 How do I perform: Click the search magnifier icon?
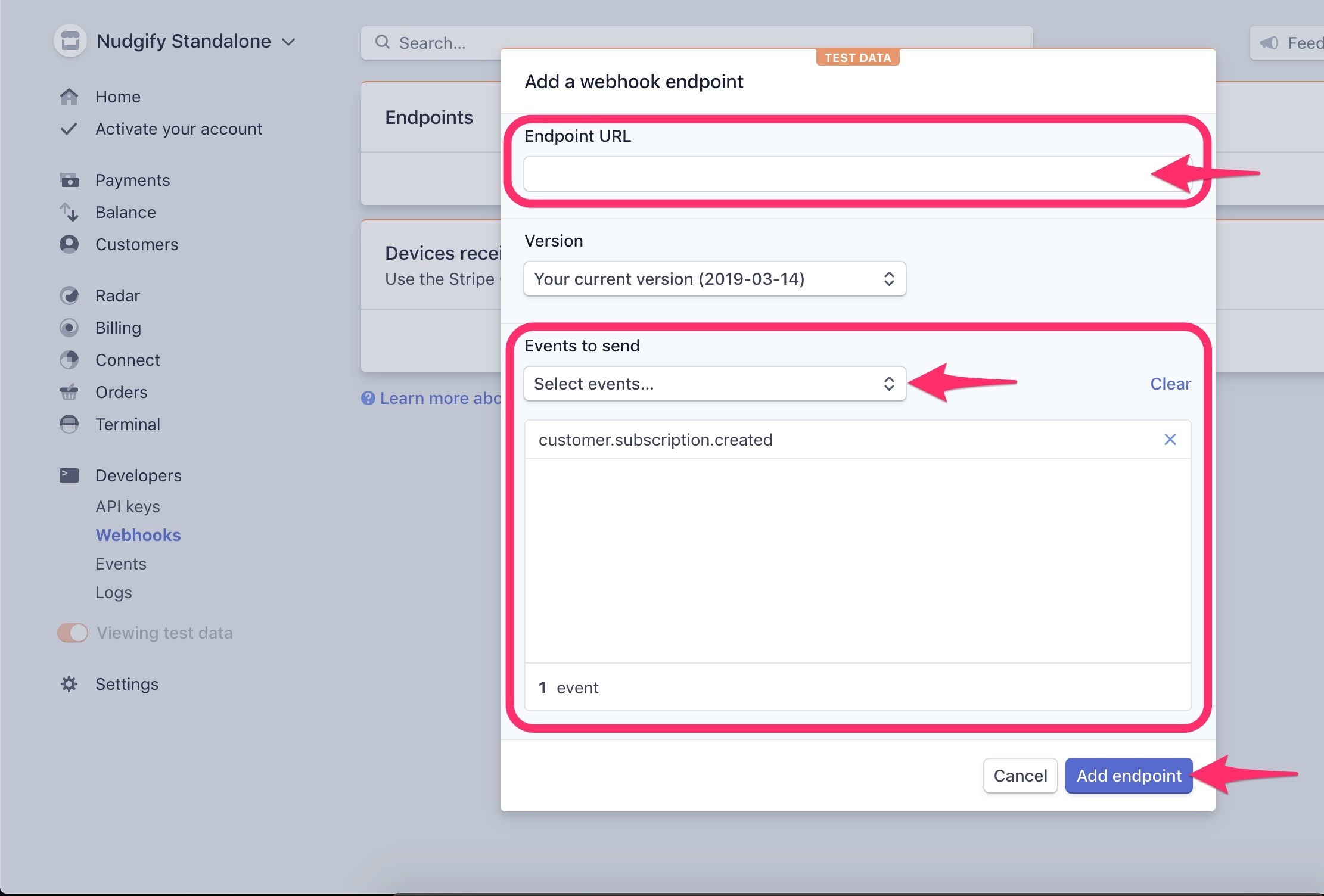pyautogui.click(x=383, y=42)
